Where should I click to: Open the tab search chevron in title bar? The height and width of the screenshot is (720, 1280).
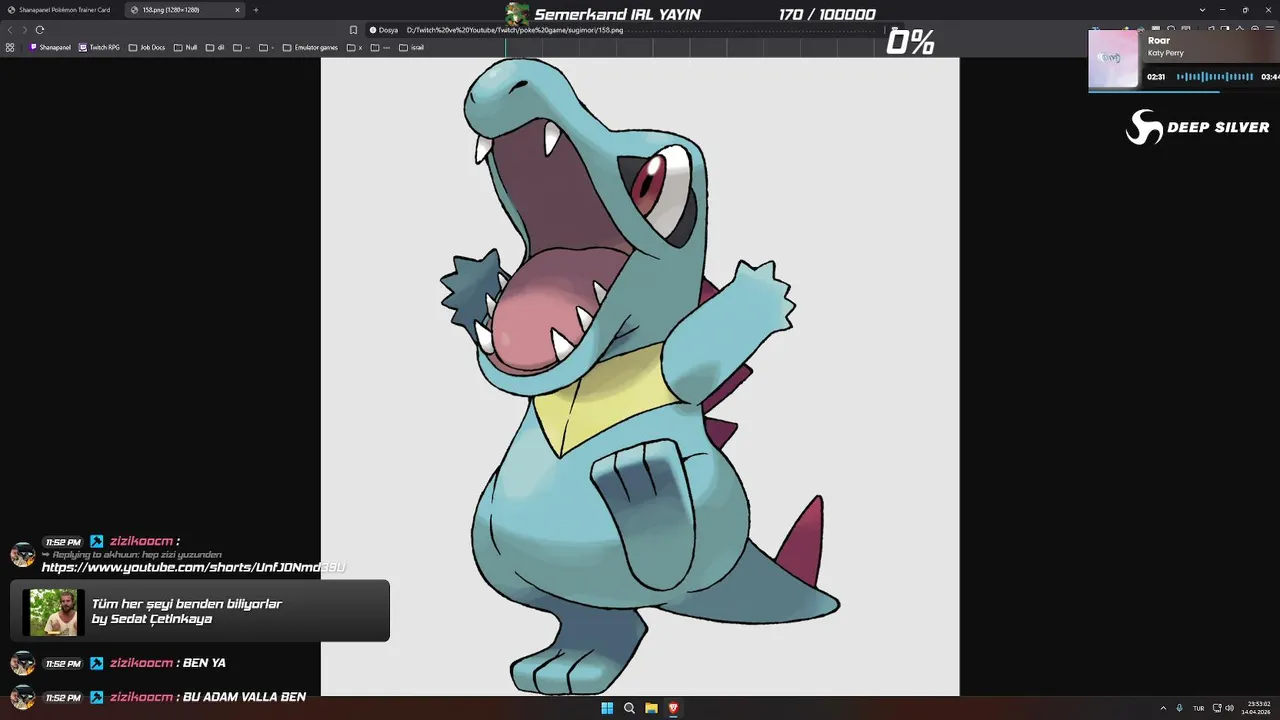pyautogui.click(x=1202, y=10)
